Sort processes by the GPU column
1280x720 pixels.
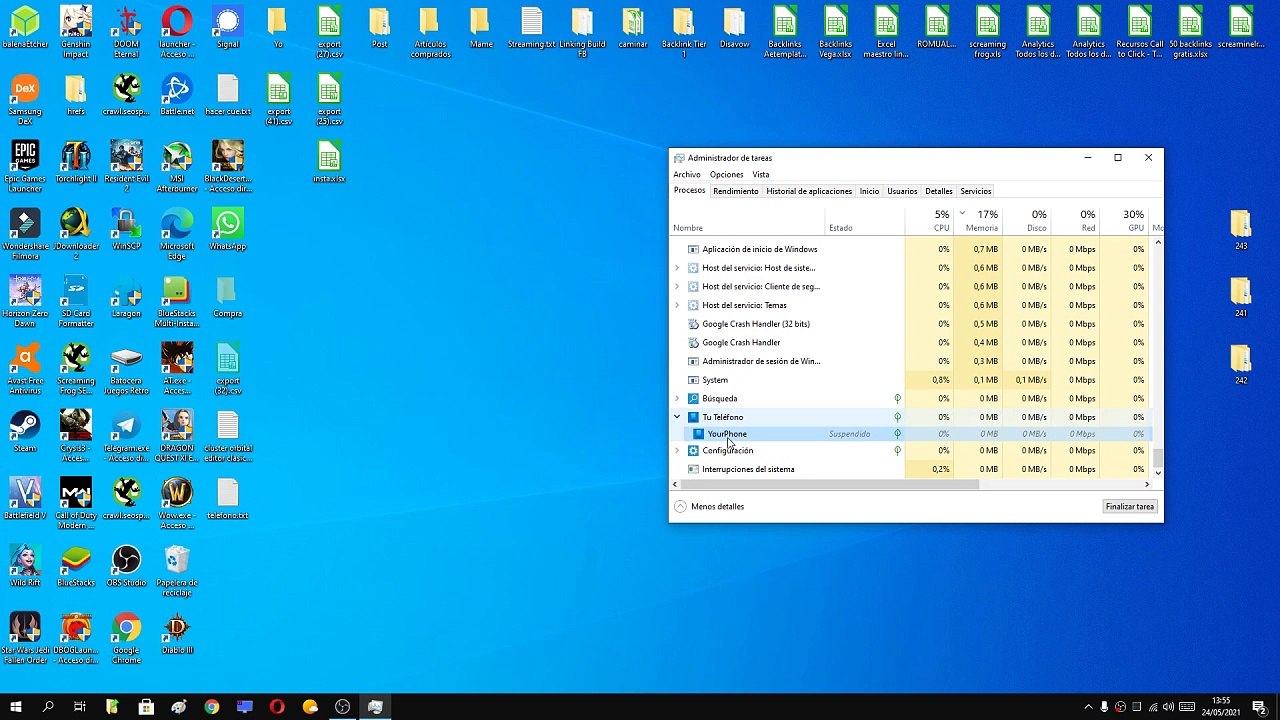click(1124, 221)
